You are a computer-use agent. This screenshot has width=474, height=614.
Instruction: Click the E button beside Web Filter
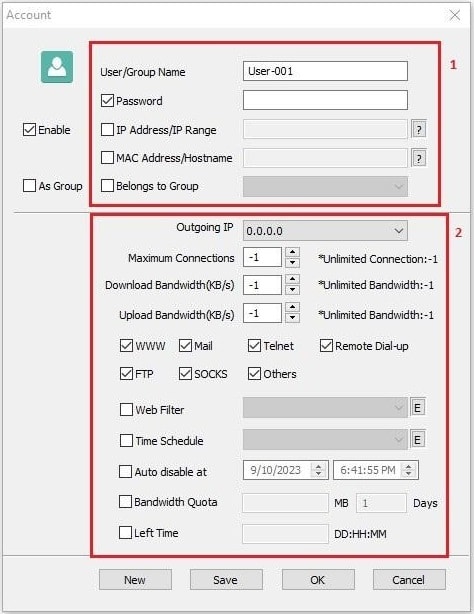pyautogui.click(x=417, y=408)
